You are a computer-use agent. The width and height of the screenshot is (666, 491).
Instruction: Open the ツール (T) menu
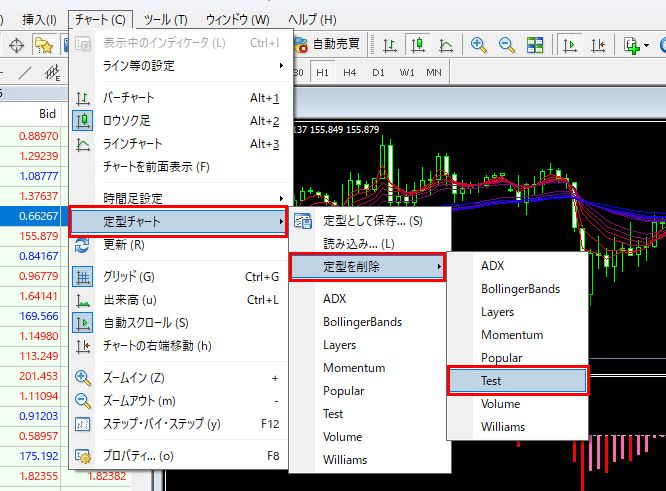[x=165, y=19]
